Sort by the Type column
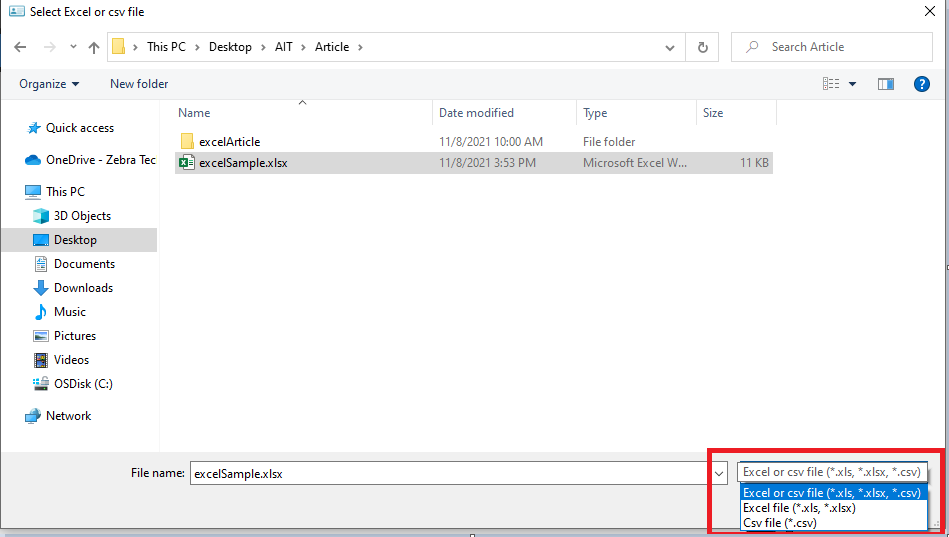The image size is (949, 537). coord(595,113)
